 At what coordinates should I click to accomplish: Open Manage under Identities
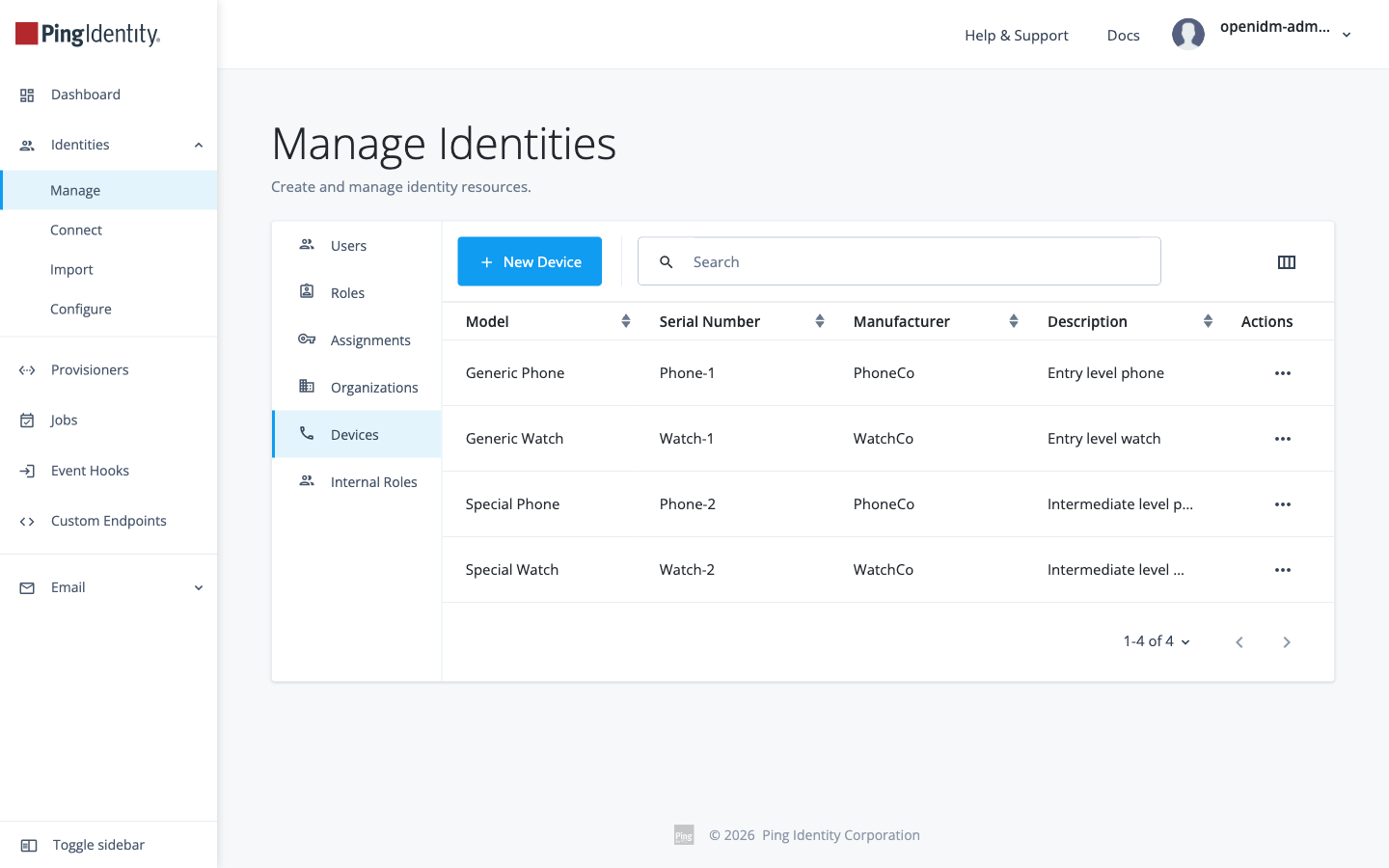pos(109,190)
